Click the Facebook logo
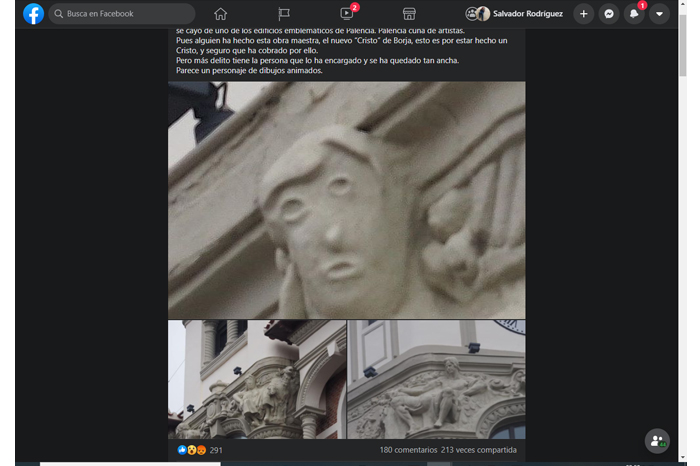Image resolution: width=700 pixels, height=466 pixels. [x=33, y=14]
